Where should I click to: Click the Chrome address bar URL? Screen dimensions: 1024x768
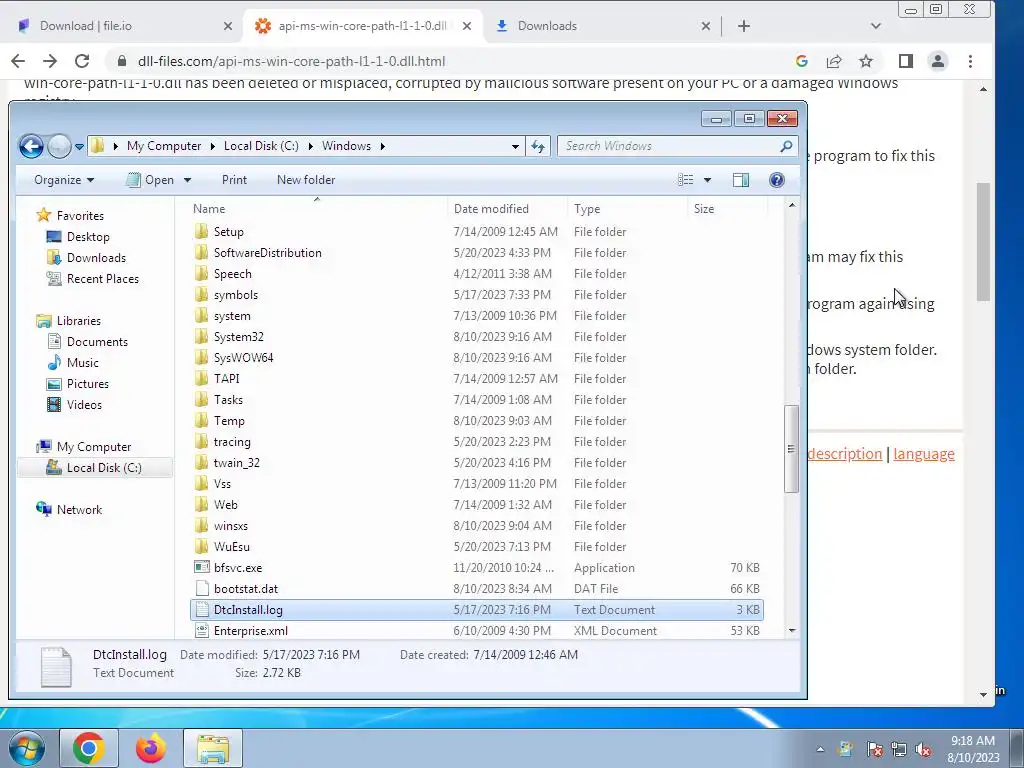click(291, 61)
